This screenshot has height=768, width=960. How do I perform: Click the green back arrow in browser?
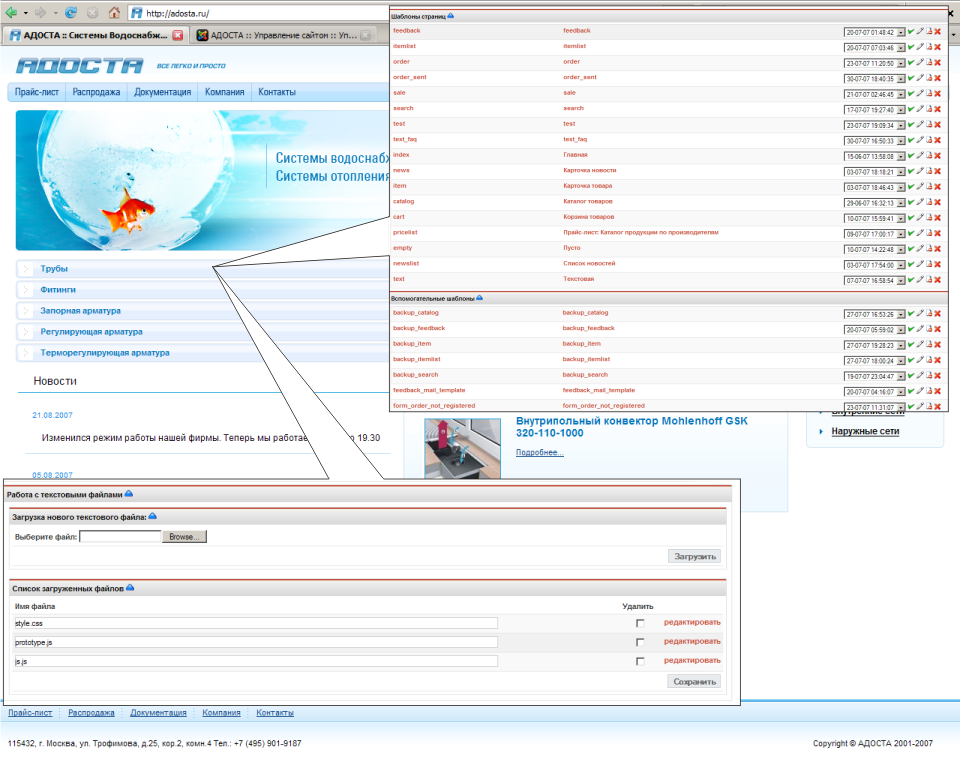tap(11, 13)
